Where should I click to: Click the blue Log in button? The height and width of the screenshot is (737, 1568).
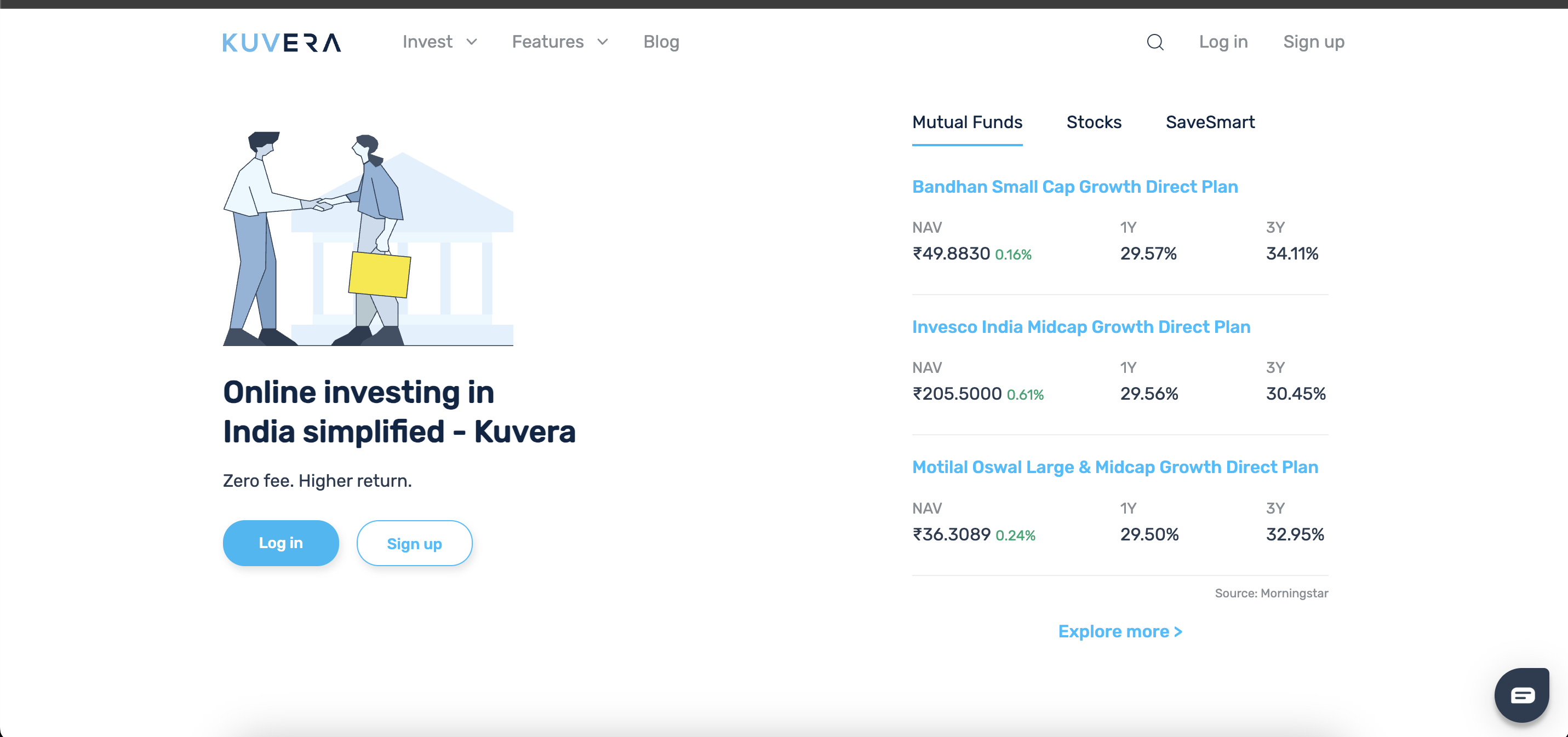point(281,543)
